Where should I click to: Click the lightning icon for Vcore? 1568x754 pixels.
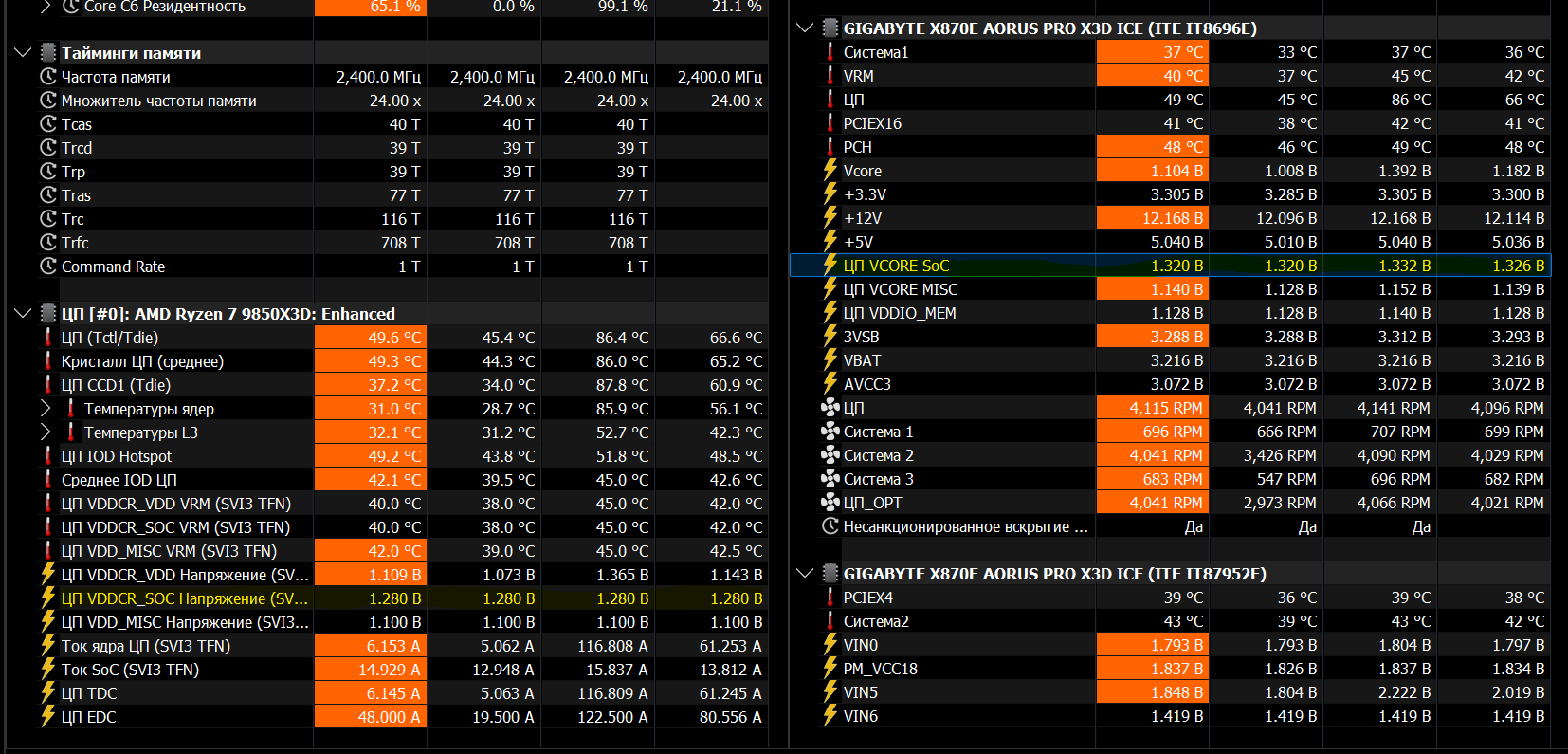pyautogui.click(x=830, y=170)
